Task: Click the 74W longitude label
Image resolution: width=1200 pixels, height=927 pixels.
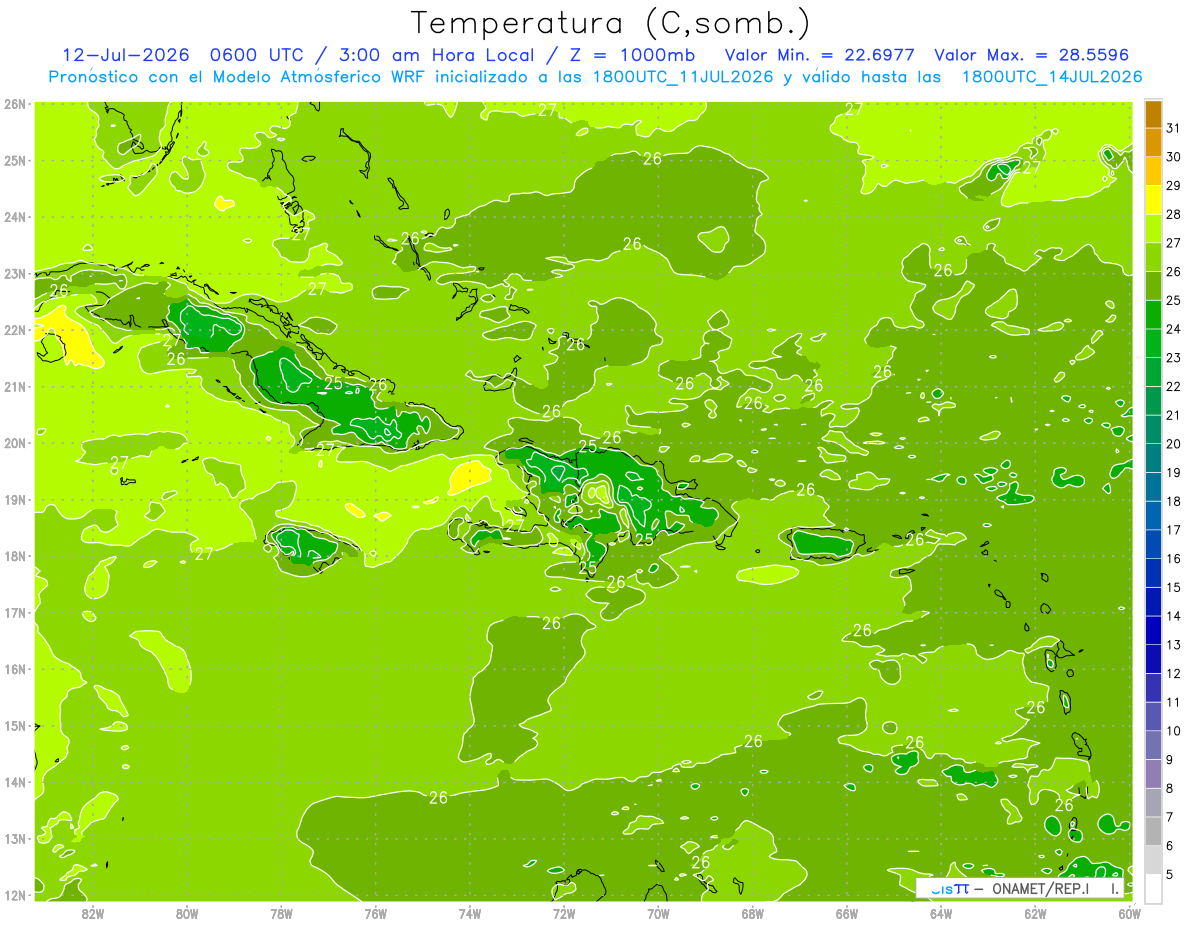Action: [x=470, y=913]
